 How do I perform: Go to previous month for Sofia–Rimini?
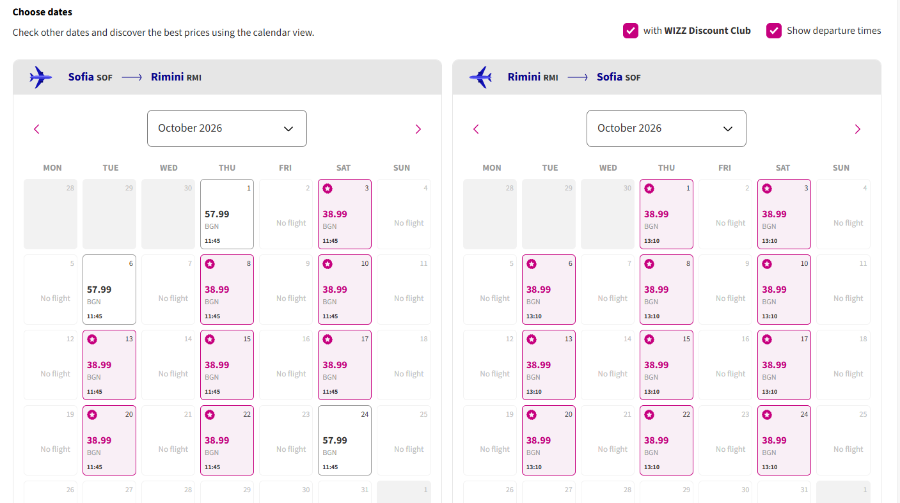(x=37, y=129)
